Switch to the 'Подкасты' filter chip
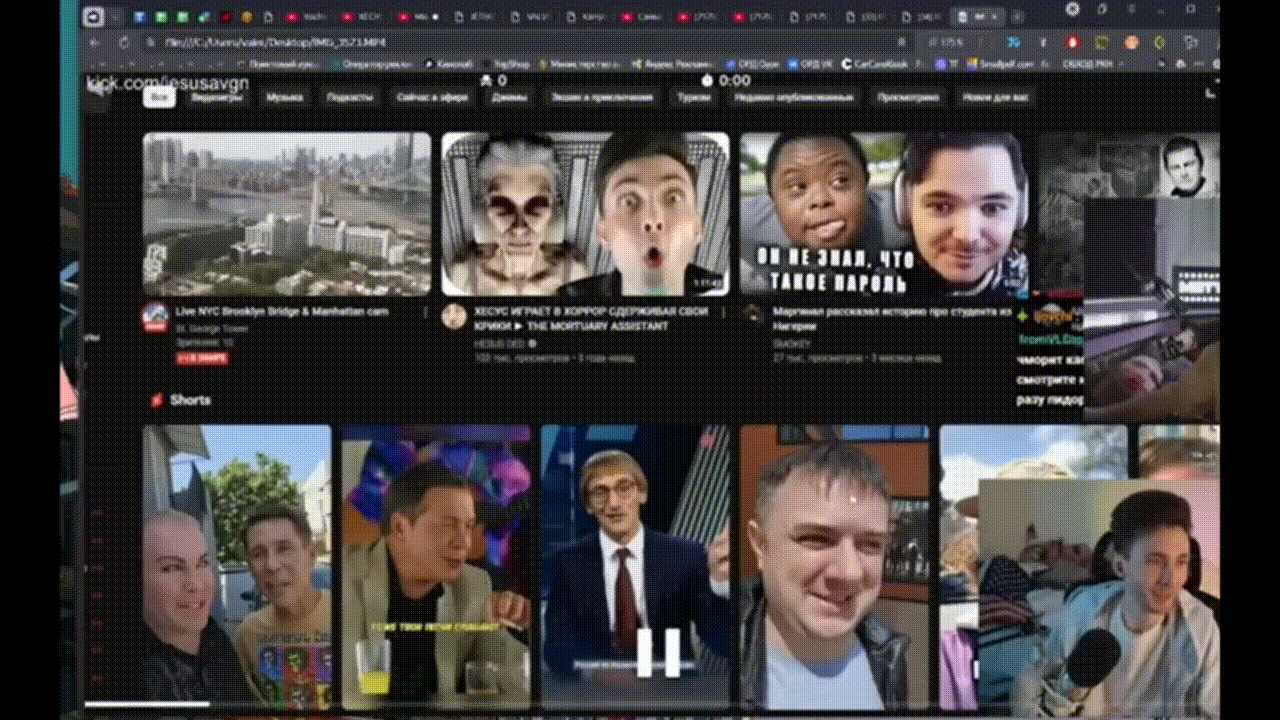 click(349, 98)
